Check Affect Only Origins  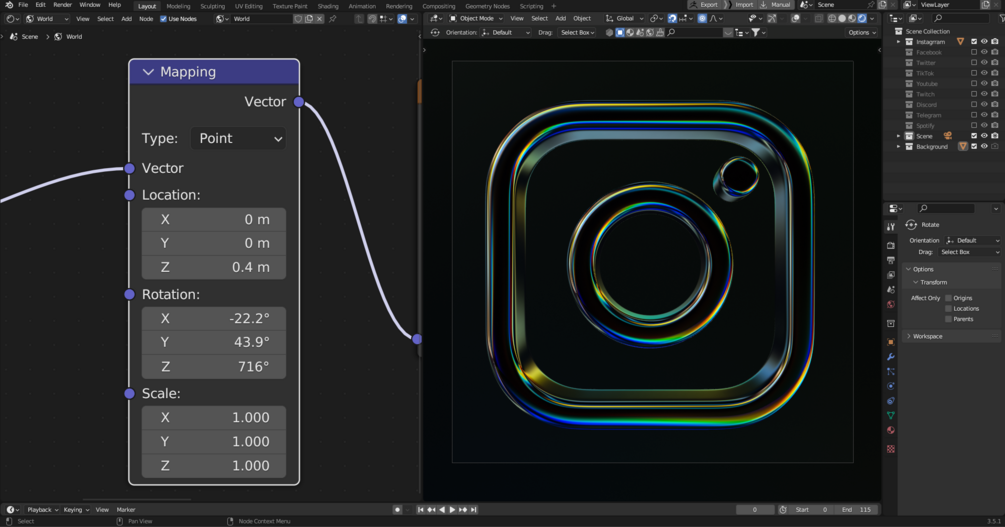(x=949, y=298)
